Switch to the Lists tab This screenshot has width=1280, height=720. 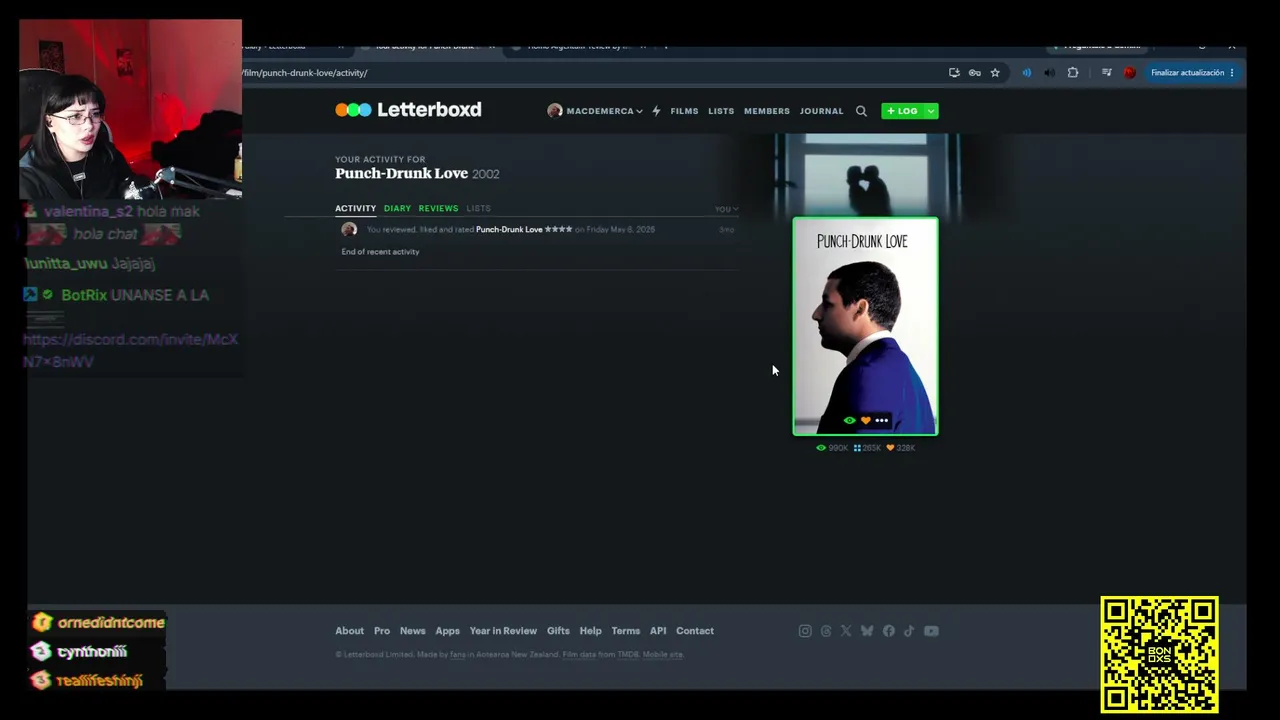coord(478,208)
